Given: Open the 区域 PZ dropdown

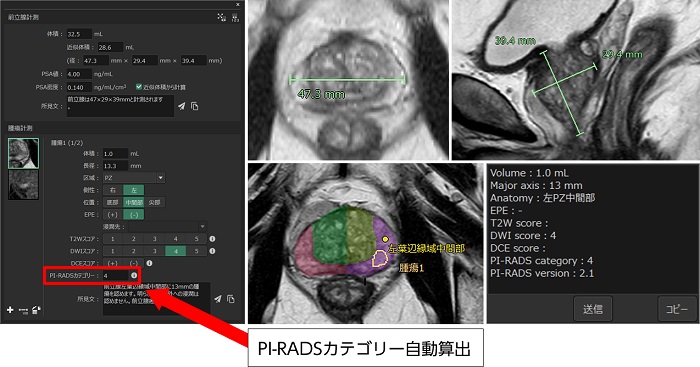Looking at the screenshot, I should (134, 178).
